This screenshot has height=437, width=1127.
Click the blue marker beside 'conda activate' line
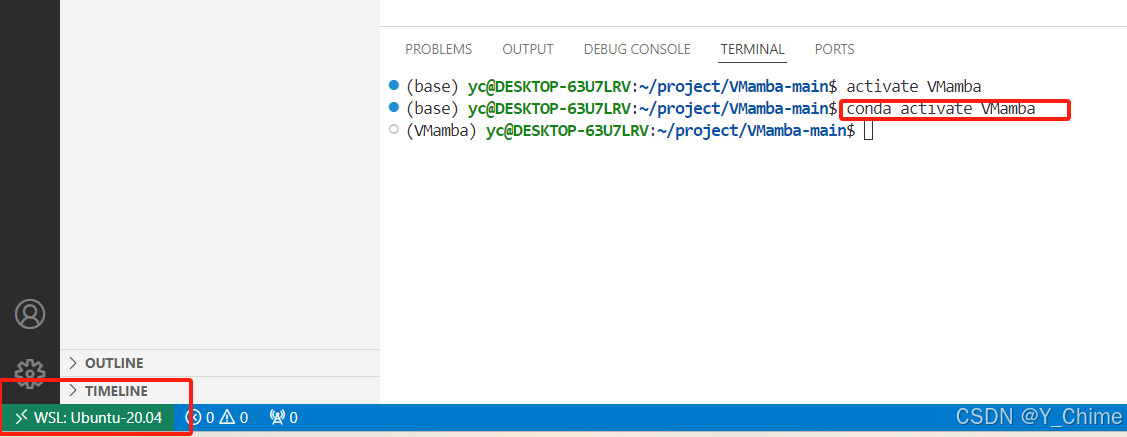tap(393, 108)
